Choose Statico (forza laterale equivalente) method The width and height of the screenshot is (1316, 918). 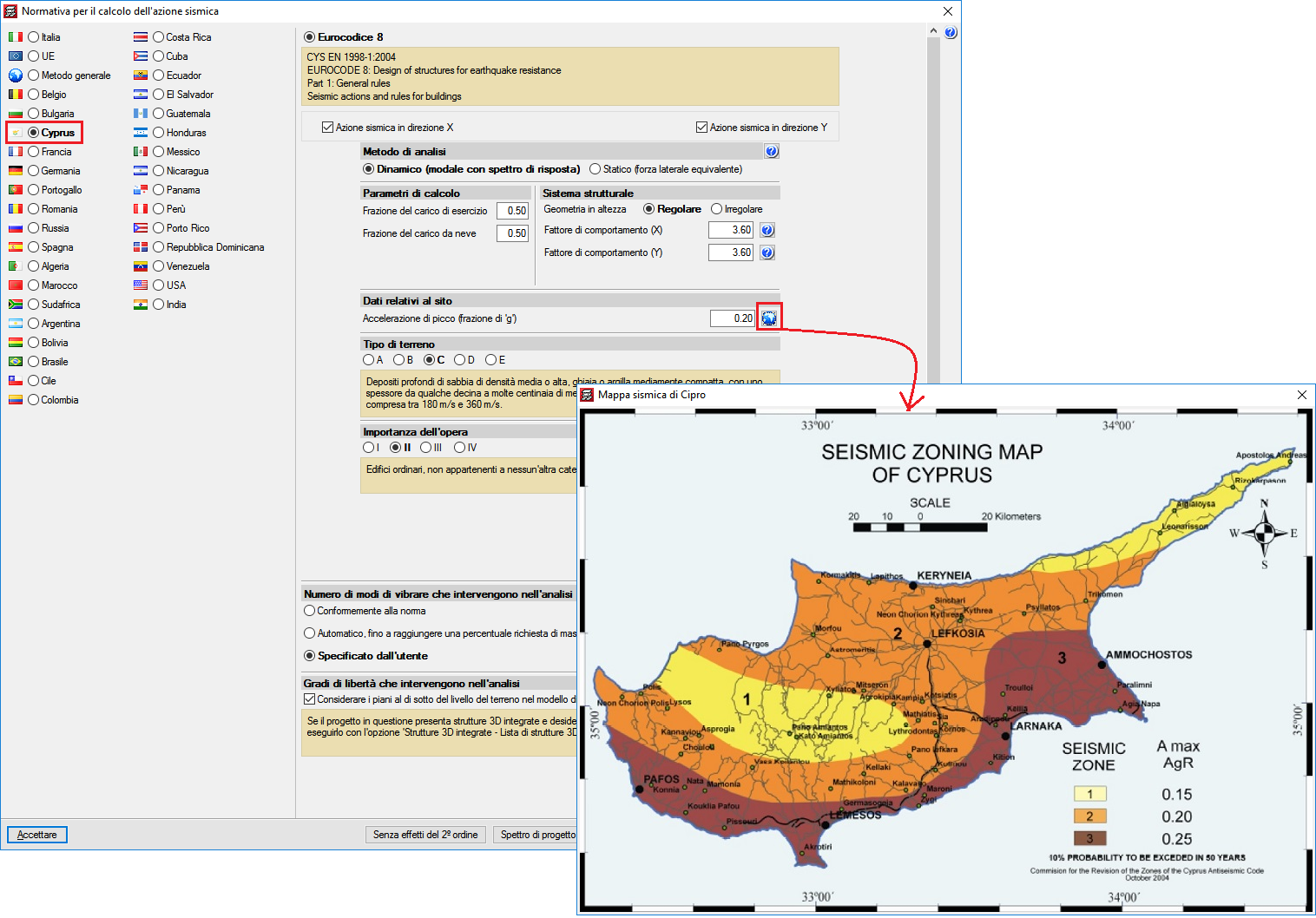(x=595, y=169)
